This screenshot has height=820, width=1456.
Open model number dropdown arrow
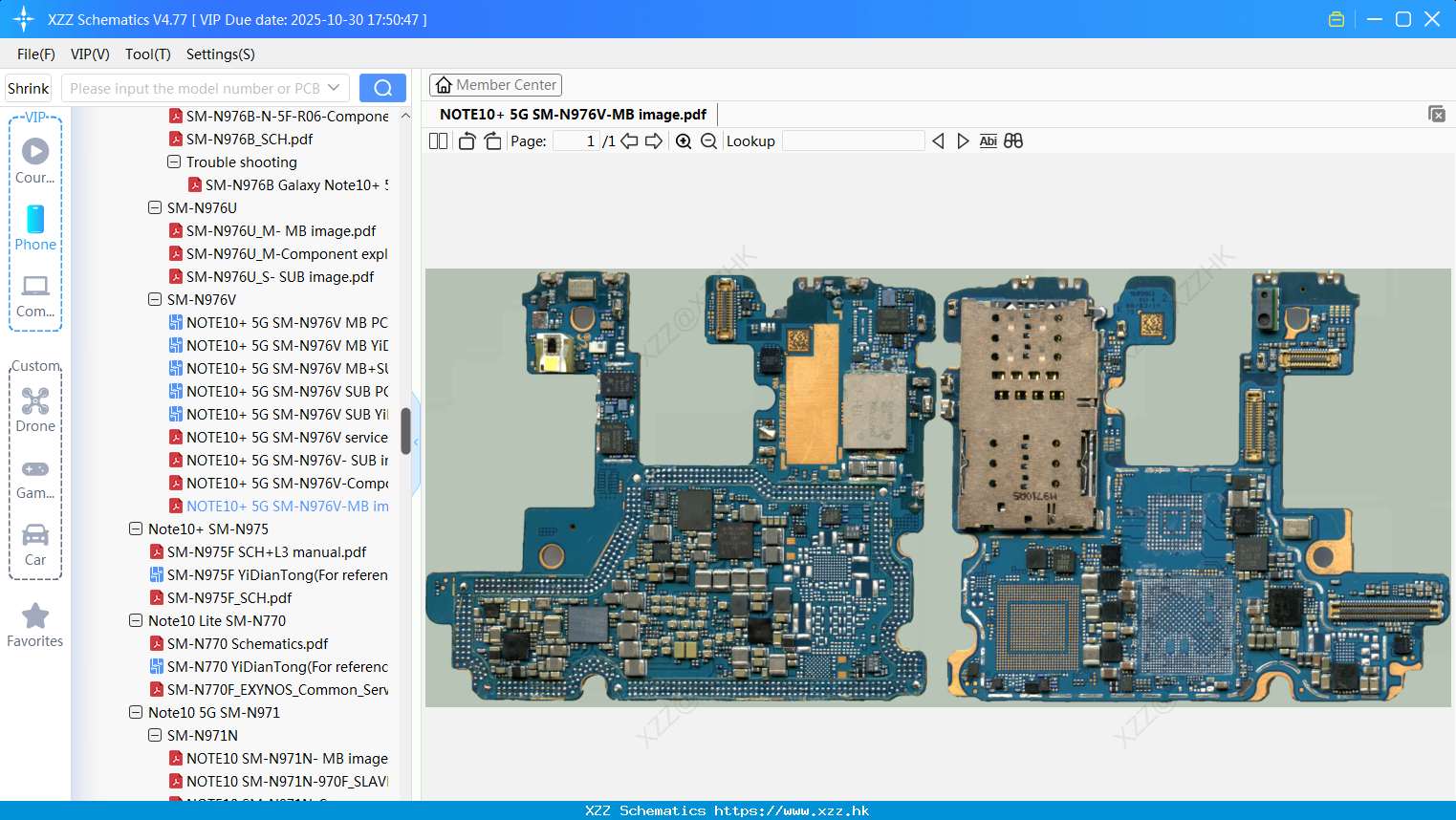point(334,88)
